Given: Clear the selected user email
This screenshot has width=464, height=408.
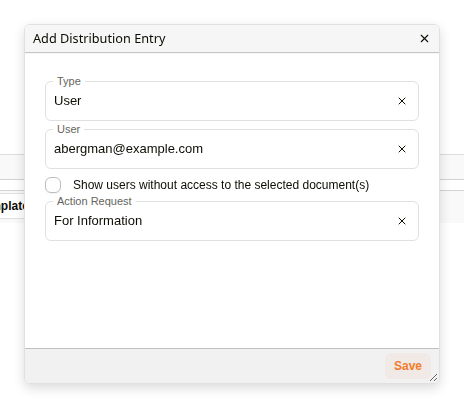Looking at the screenshot, I should click(x=402, y=149).
